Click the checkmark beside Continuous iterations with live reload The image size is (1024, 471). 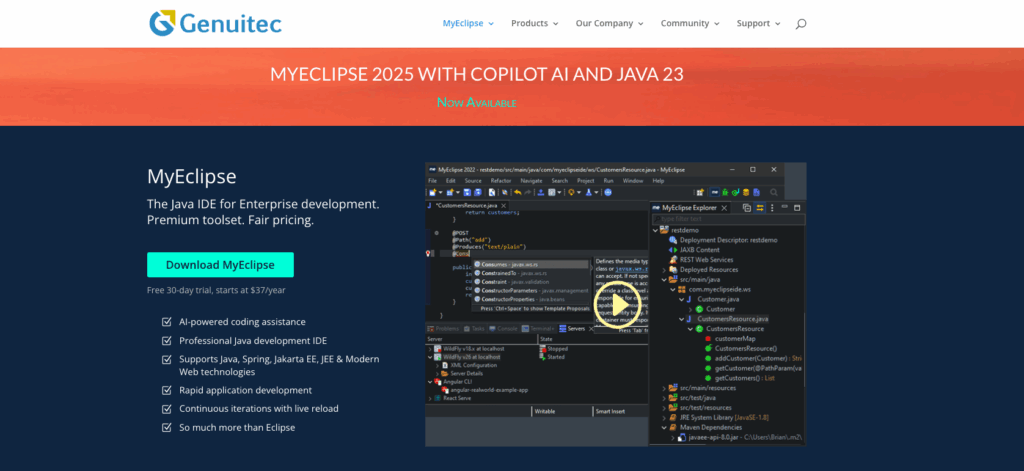[166, 408]
